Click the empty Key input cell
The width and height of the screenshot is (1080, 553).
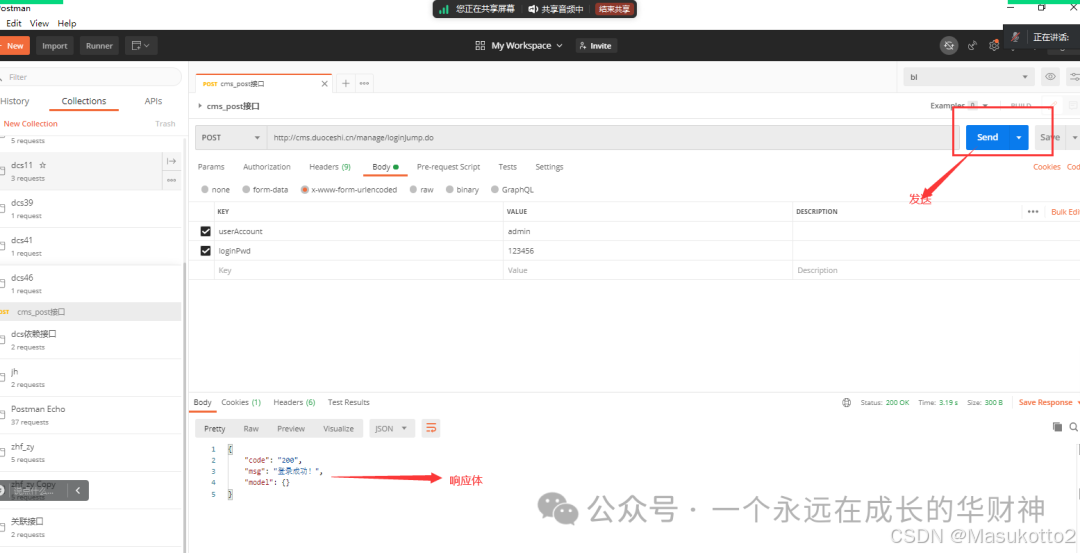point(358,271)
